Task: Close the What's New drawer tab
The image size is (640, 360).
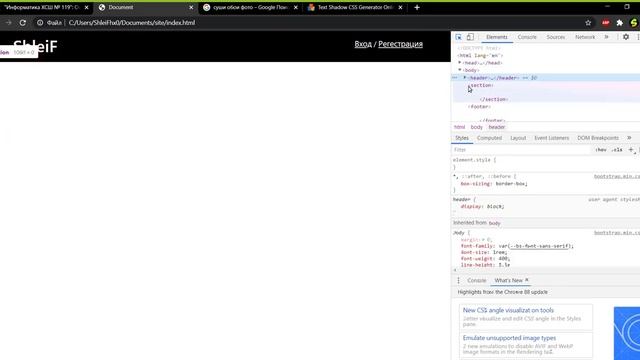Action: (x=527, y=280)
